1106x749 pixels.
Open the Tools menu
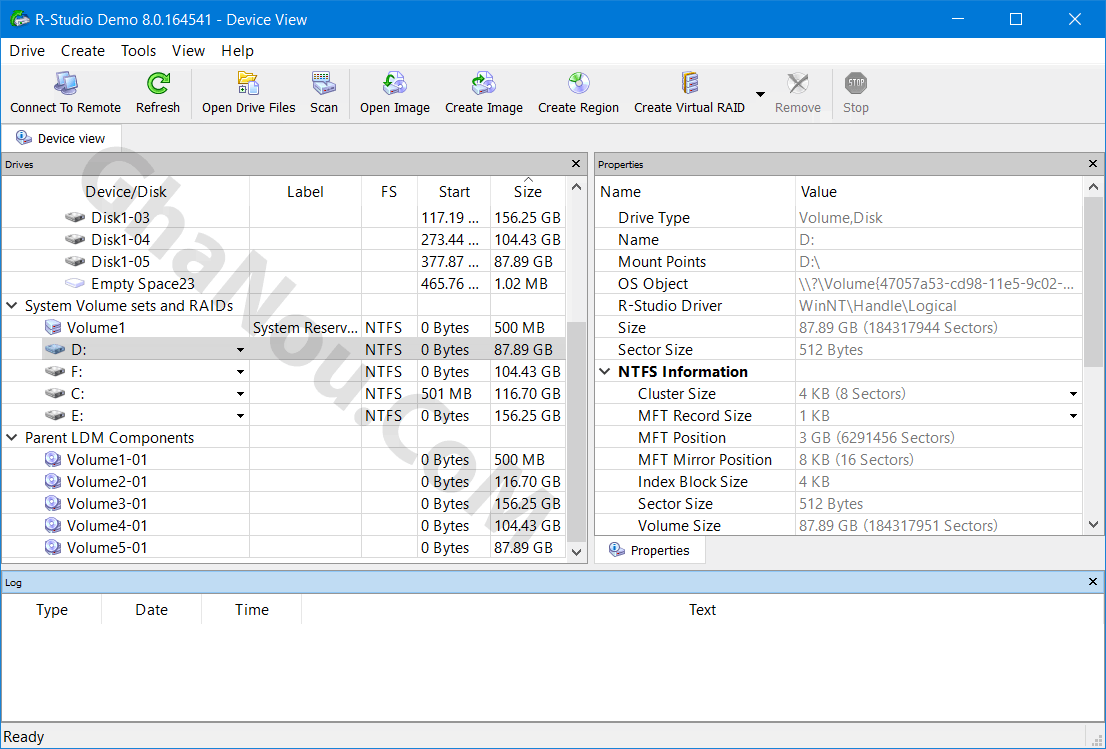138,51
